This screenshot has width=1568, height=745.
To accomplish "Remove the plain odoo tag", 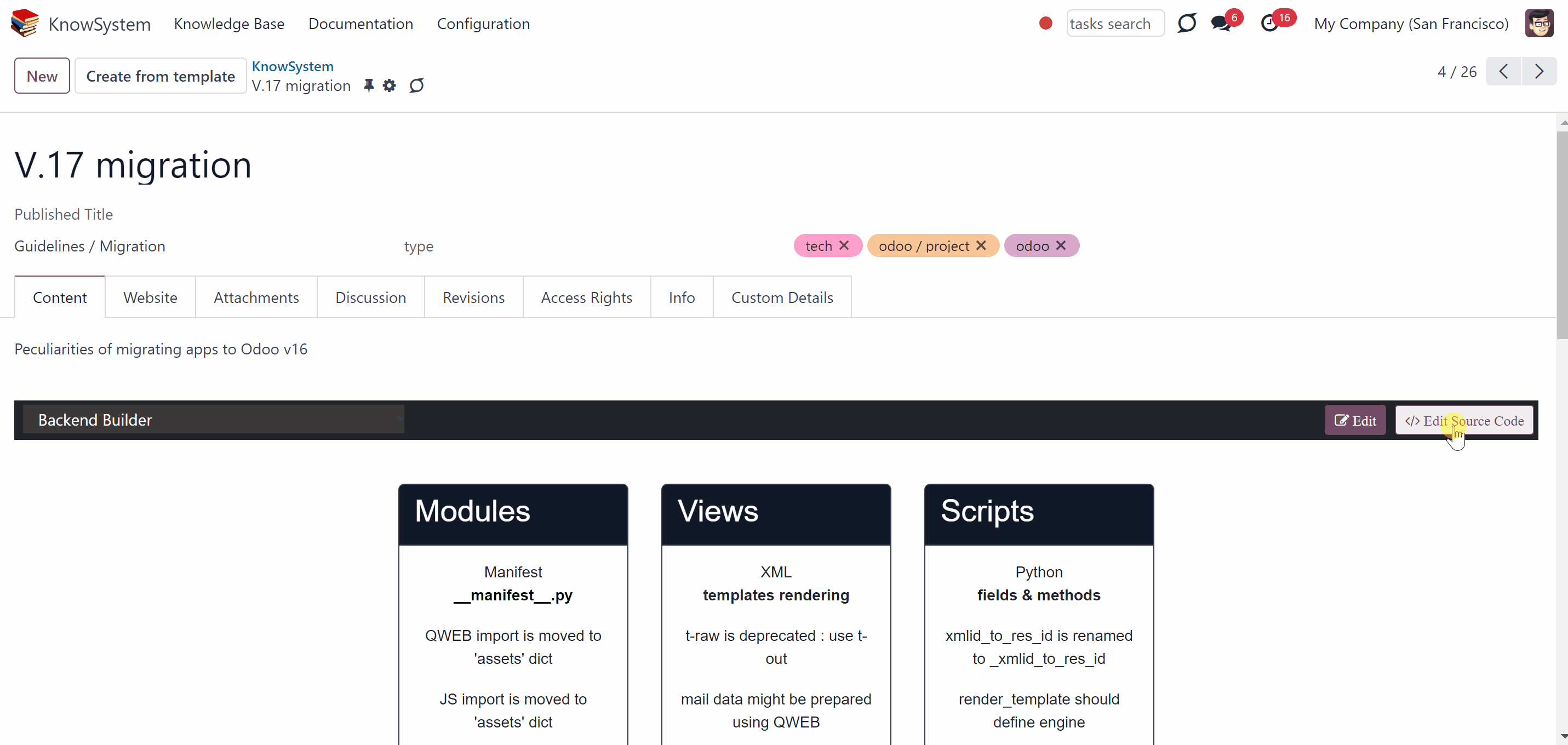I will coord(1061,245).
